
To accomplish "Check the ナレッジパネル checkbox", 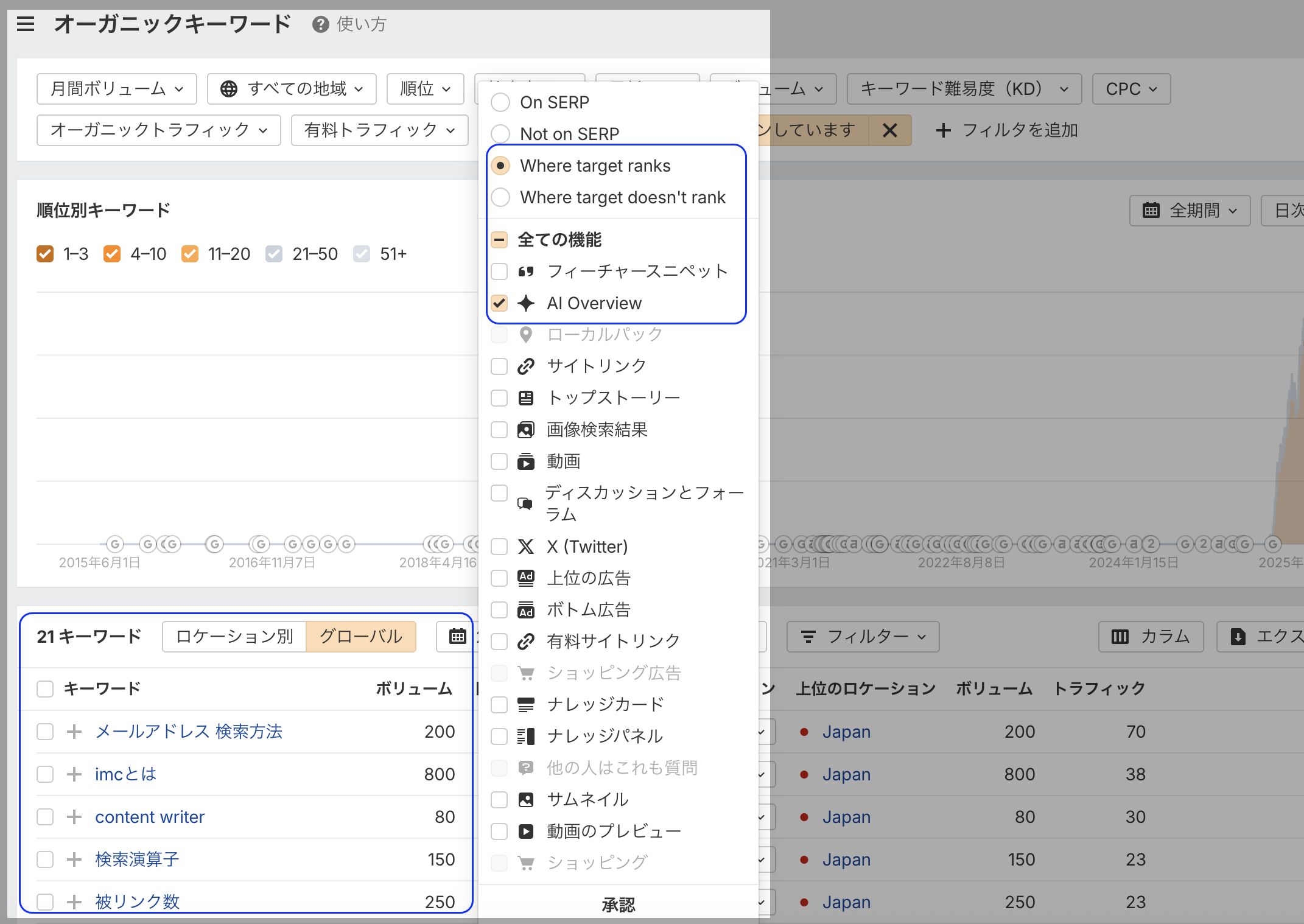I will [499, 737].
